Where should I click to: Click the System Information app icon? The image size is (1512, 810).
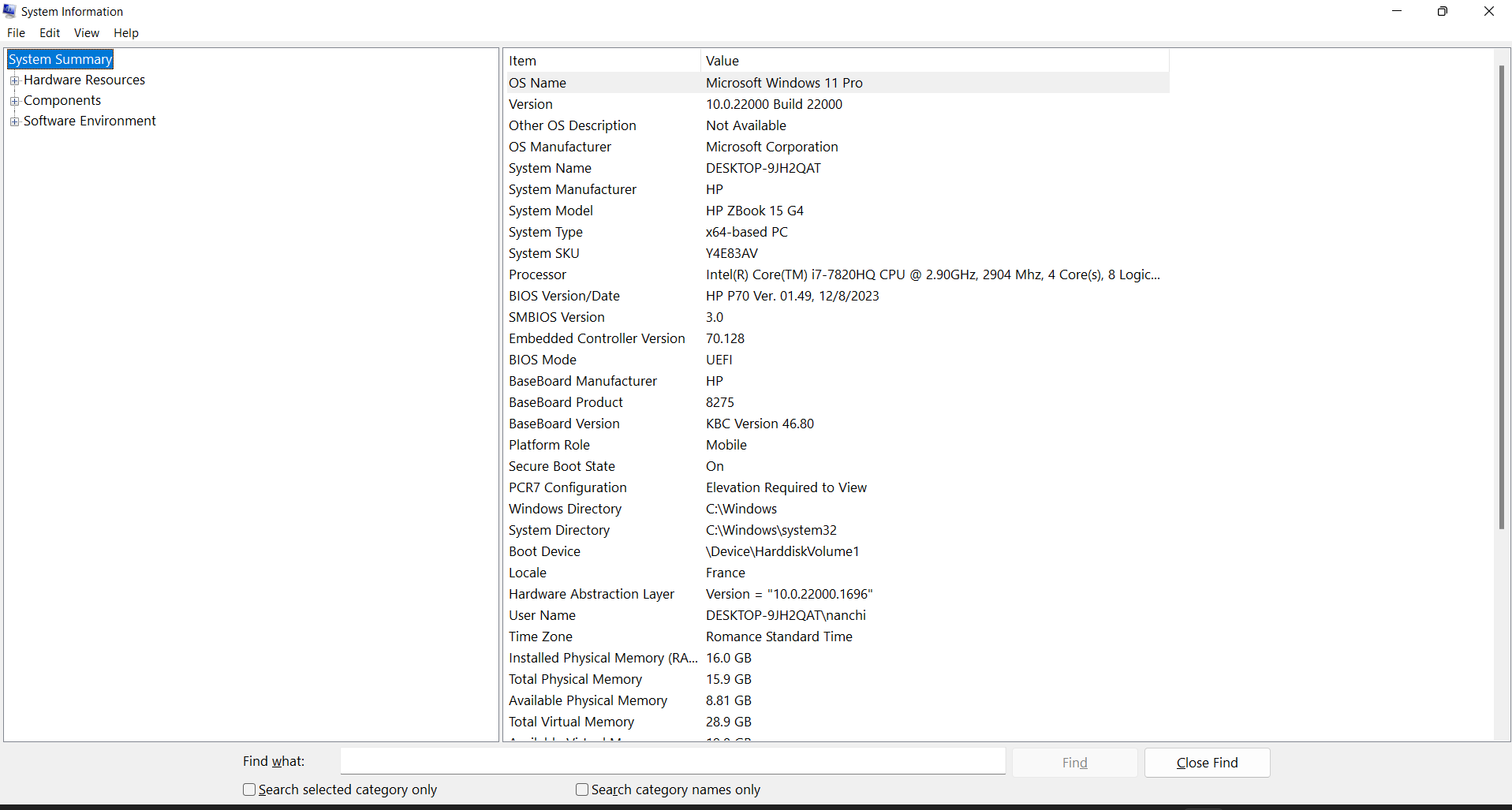9,11
